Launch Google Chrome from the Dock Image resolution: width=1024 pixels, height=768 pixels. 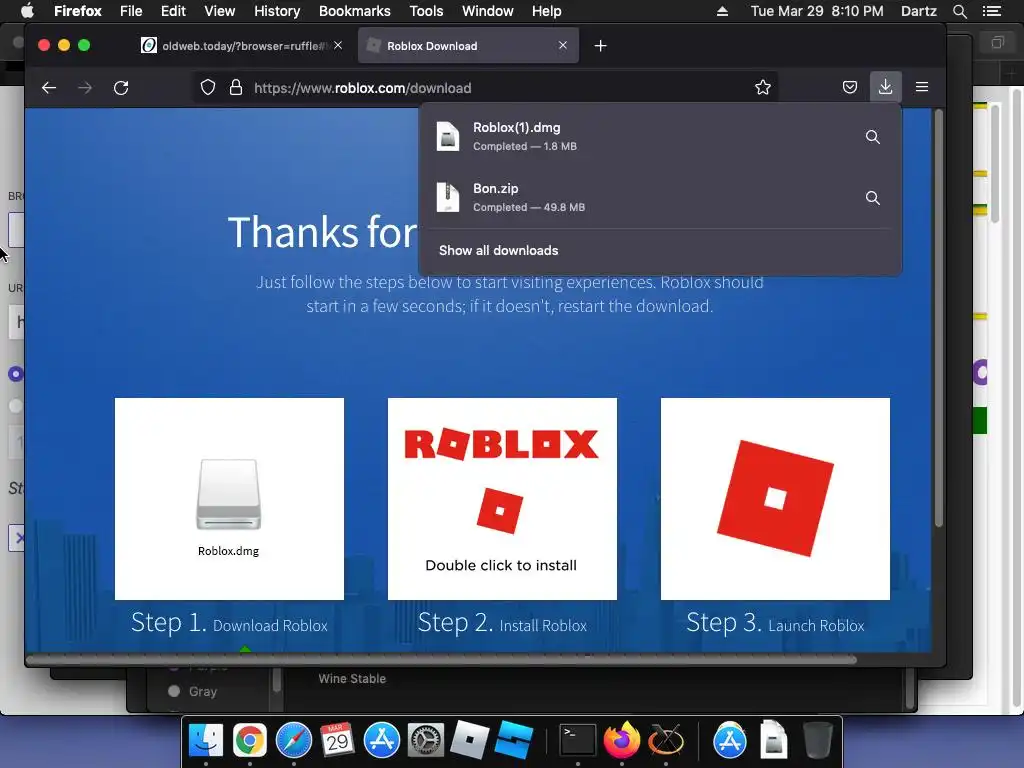coord(249,740)
